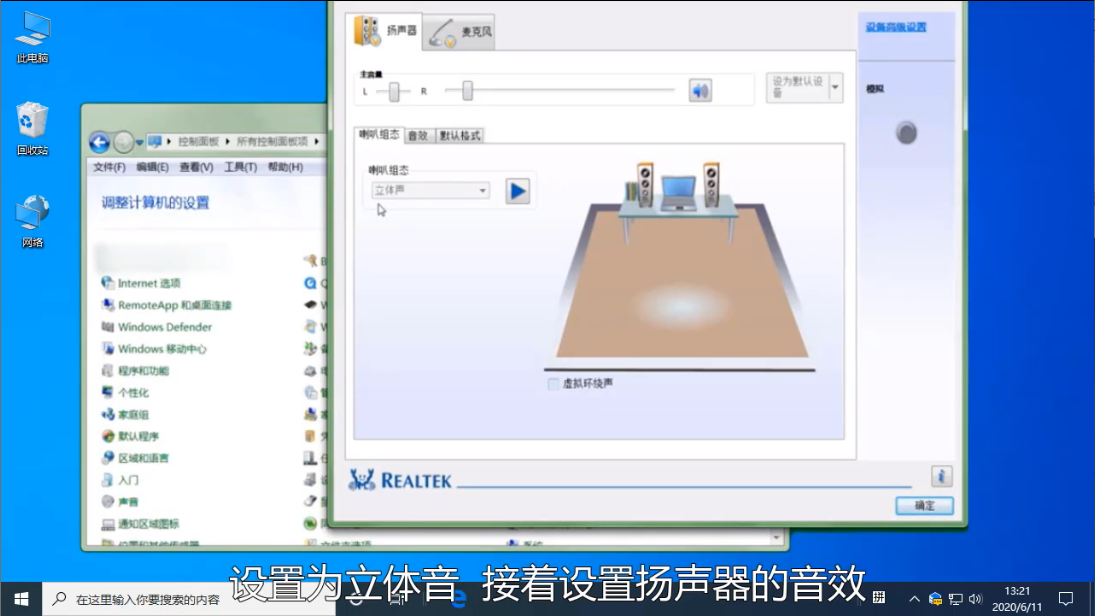
Task: Switch to the 麦克风 device tab
Action: [x=461, y=32]
